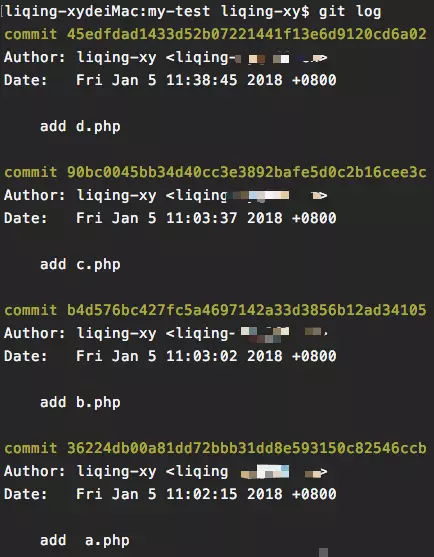Click the 'add b.php' commit message

[x=80, y=403]
